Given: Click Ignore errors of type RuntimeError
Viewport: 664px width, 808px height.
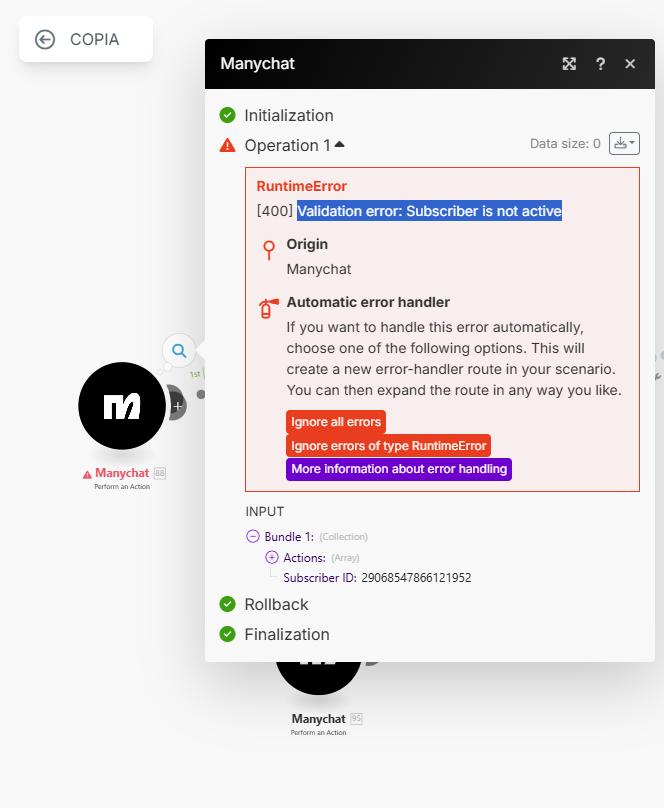Looking at the screenshot, I should 388,446.
